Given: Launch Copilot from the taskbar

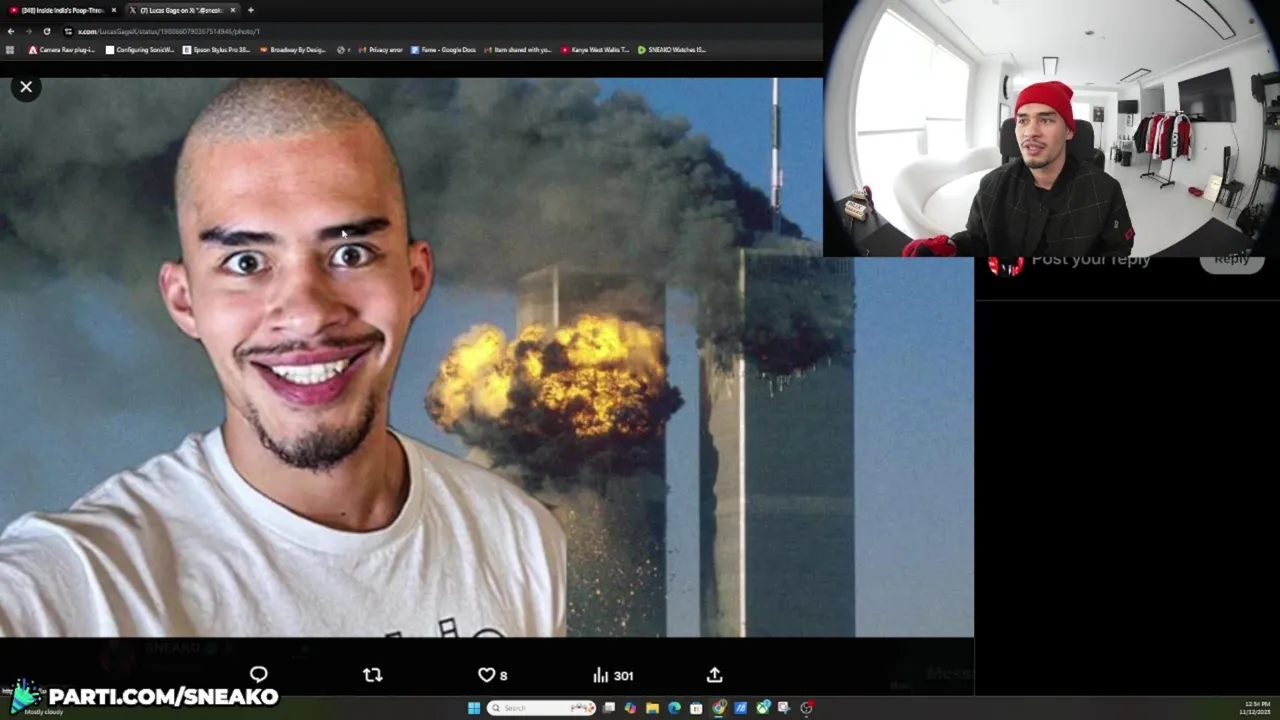Looking at the screenshot, I should pyautogui.click(x=630, y=708).
